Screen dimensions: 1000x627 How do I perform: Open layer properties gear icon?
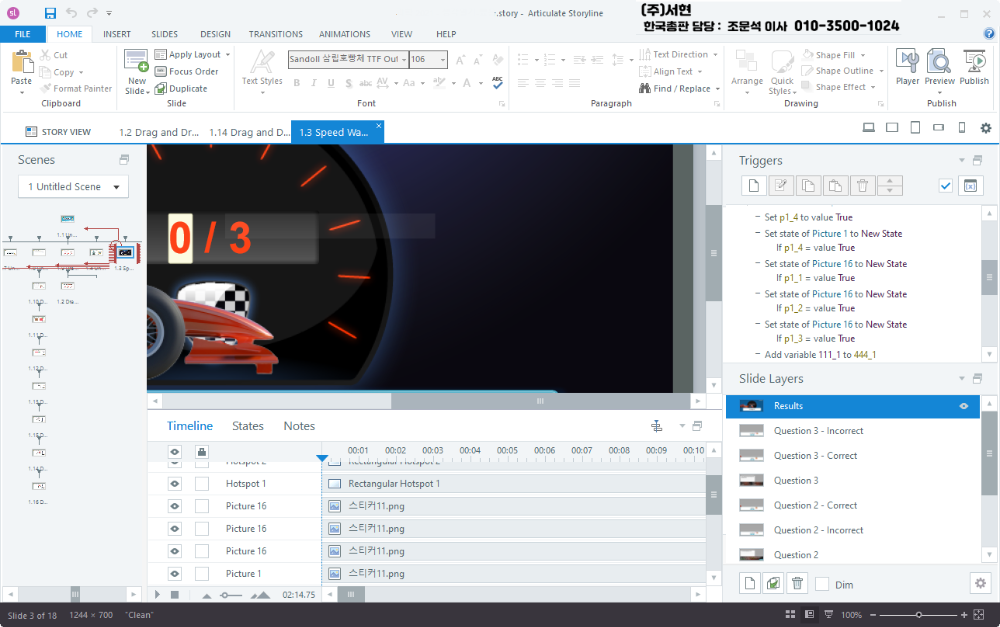tap(980, 583)
